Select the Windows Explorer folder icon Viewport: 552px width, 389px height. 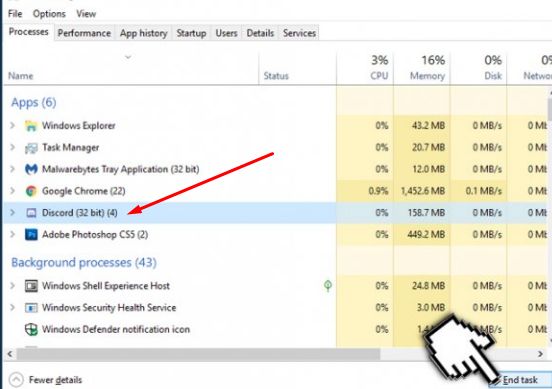click(x=31, y=126)
